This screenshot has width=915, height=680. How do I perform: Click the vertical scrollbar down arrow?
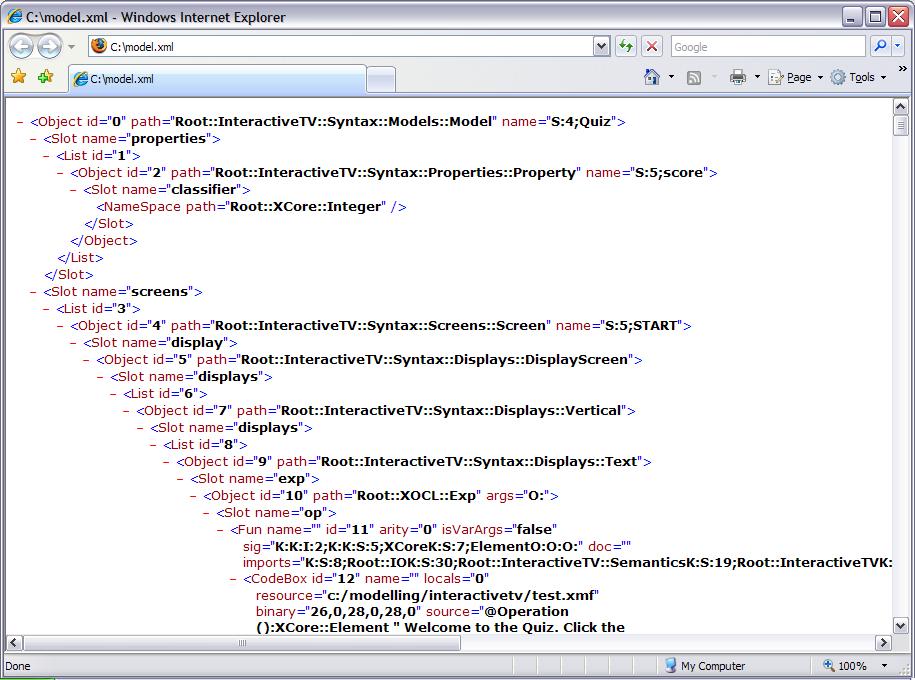(x=900, y=626)
